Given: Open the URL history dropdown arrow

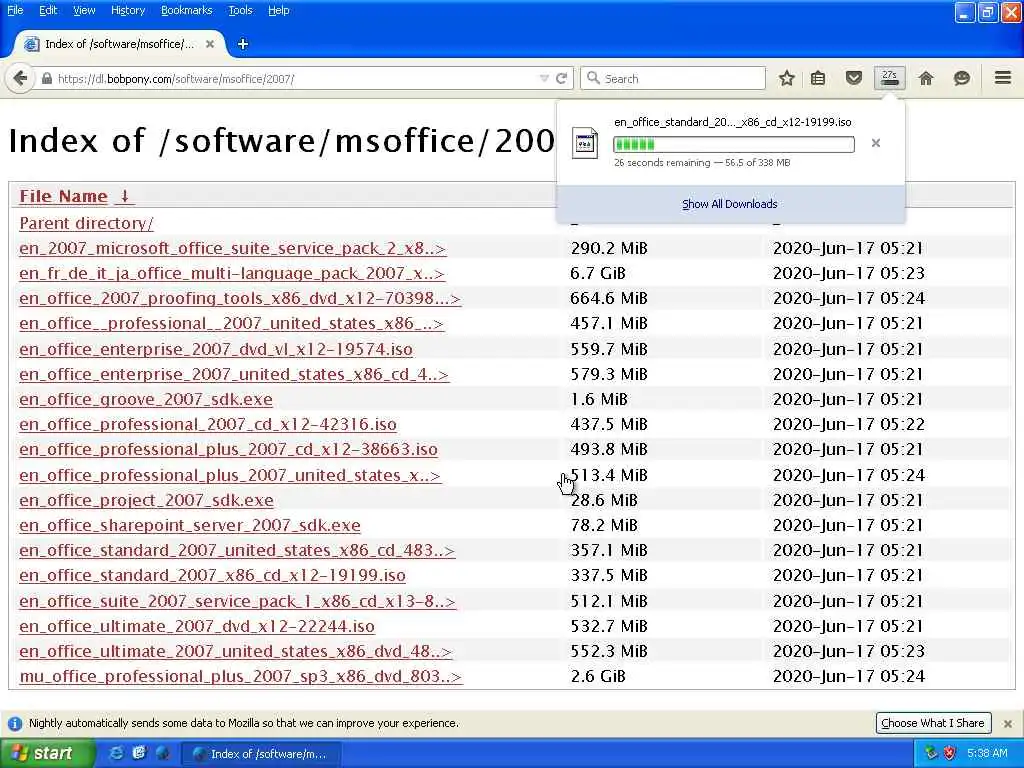Looking at the screenshot, I should tap(543, 78).
